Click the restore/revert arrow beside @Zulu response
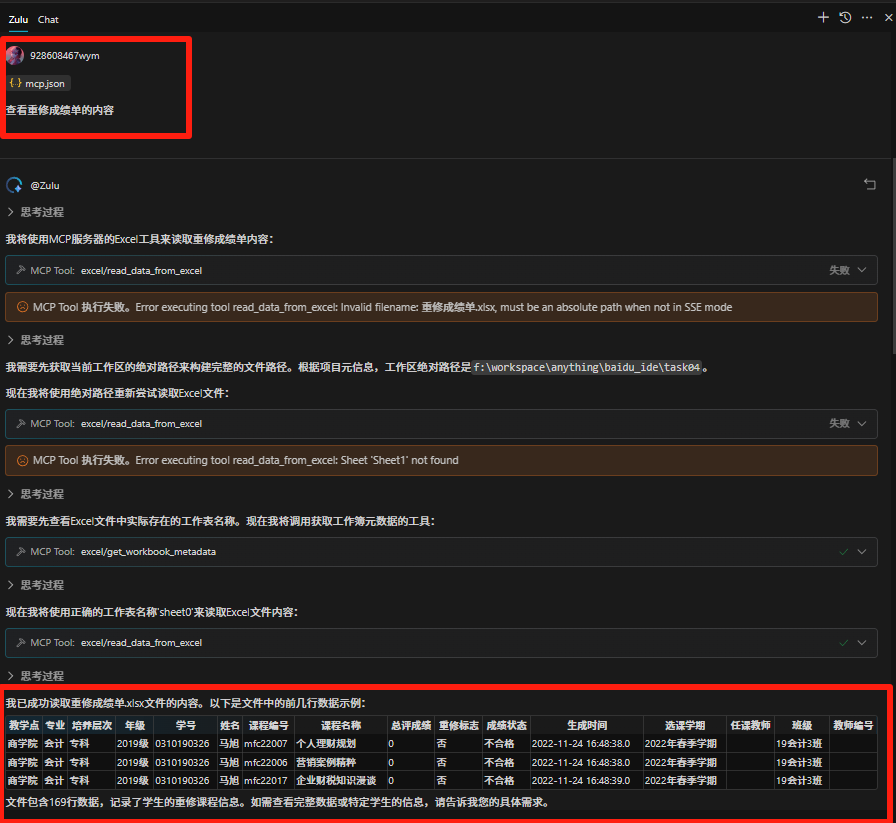 coord(869,184)
